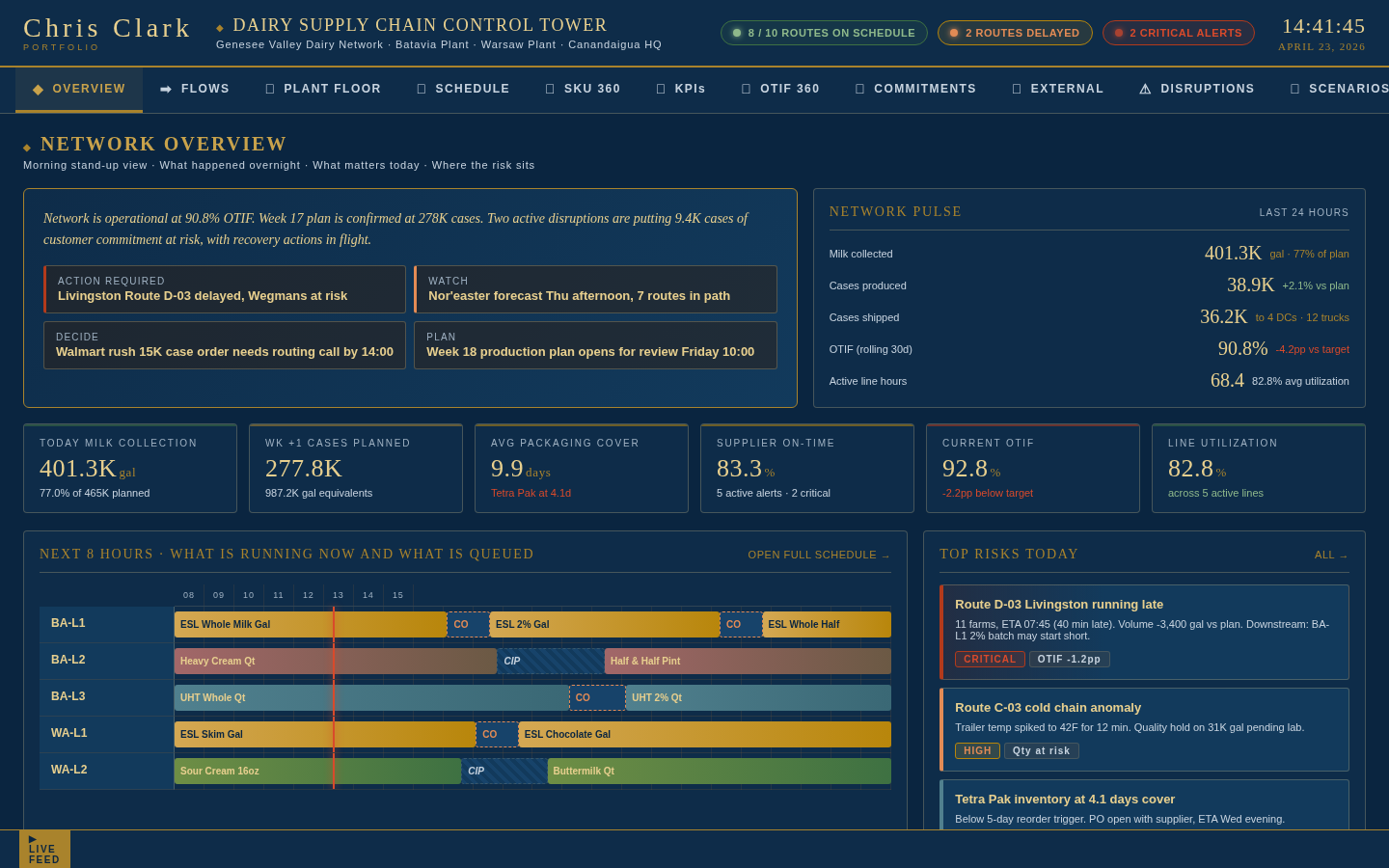The image size is (1389, 868).
Task: Click the KPIs tab icon
Action: (x=661, y=89)
